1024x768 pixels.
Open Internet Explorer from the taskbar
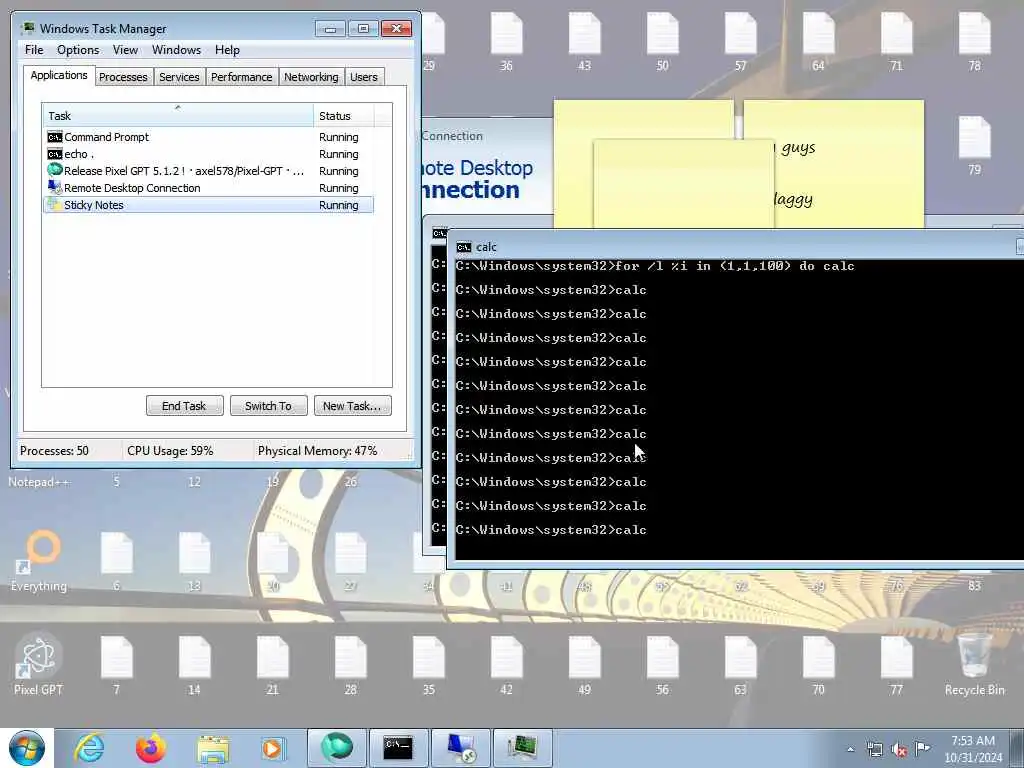(89, 748)
